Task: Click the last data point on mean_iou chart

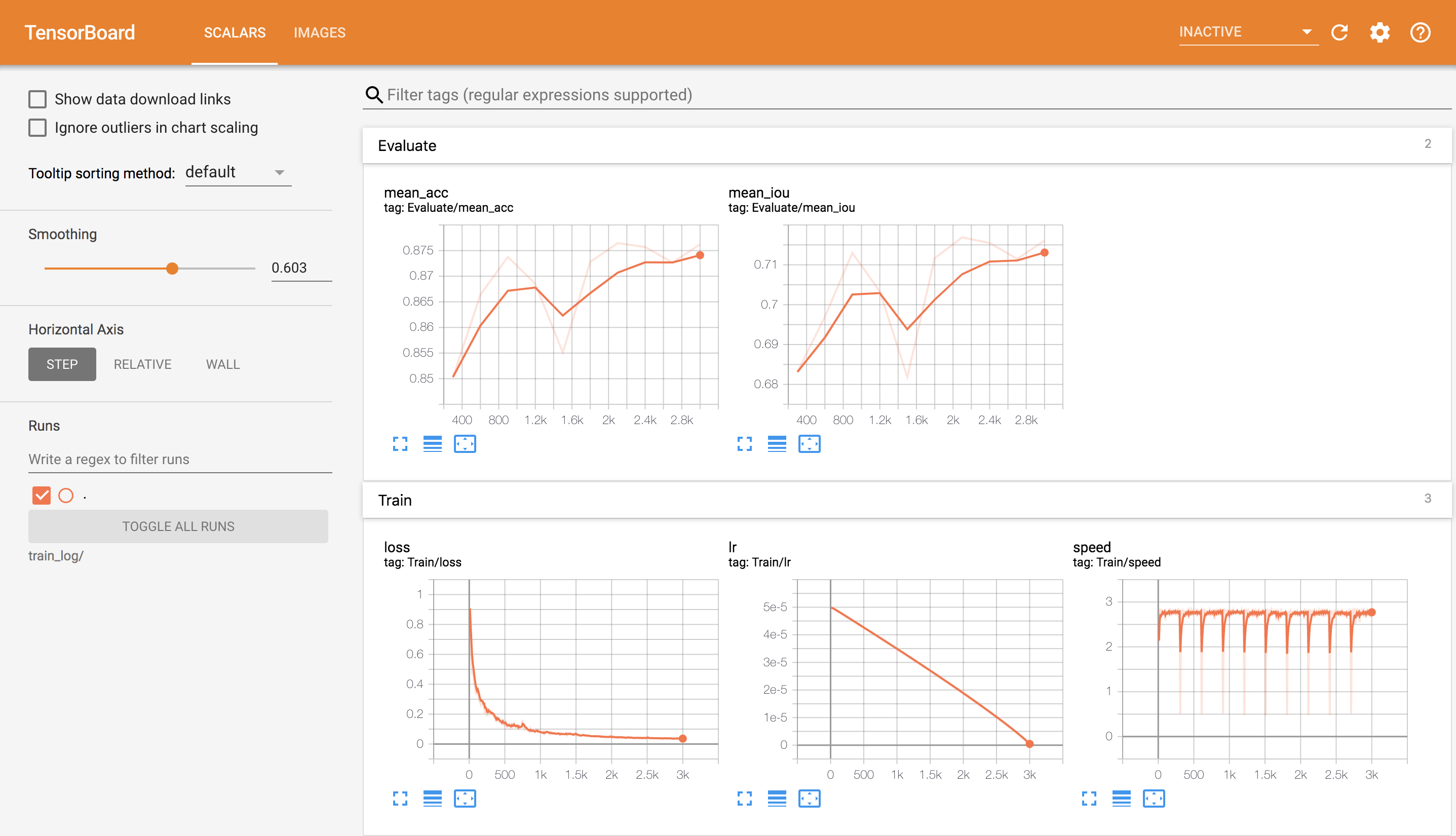Action: point(1044,253)
